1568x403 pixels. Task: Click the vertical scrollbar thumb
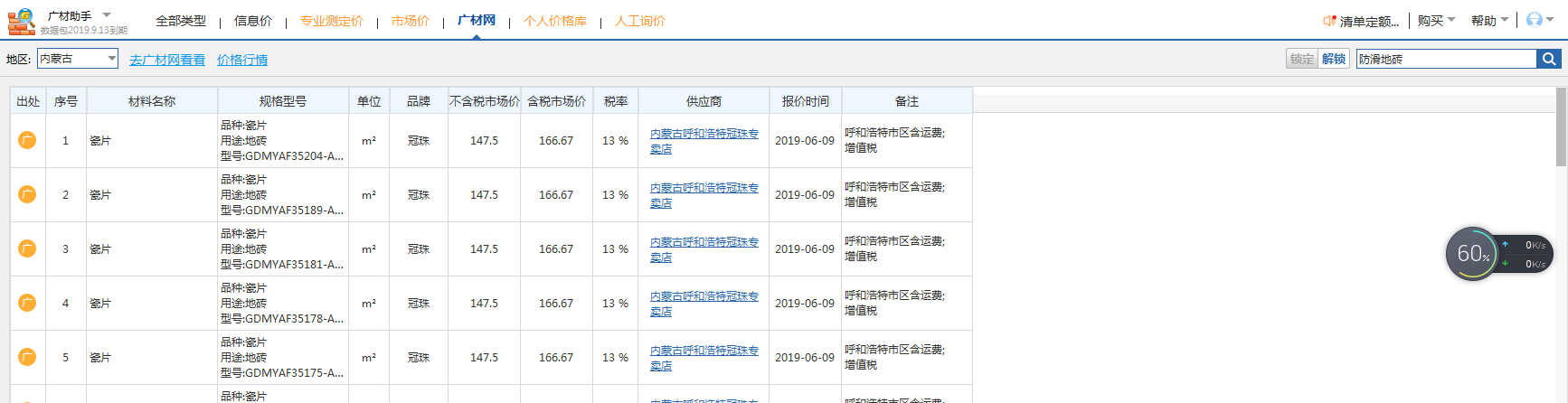tap(1561, 127)
